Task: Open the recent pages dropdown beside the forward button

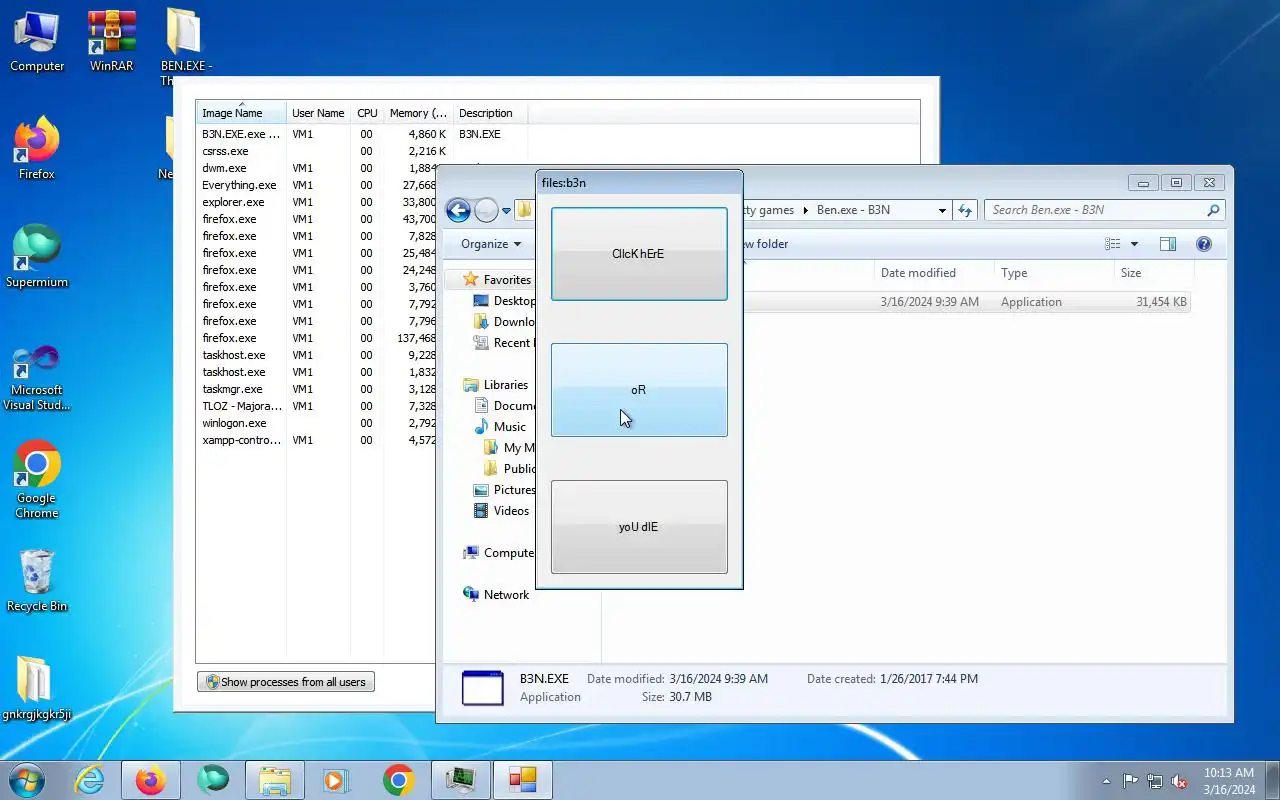Action: tap(507, 210)
